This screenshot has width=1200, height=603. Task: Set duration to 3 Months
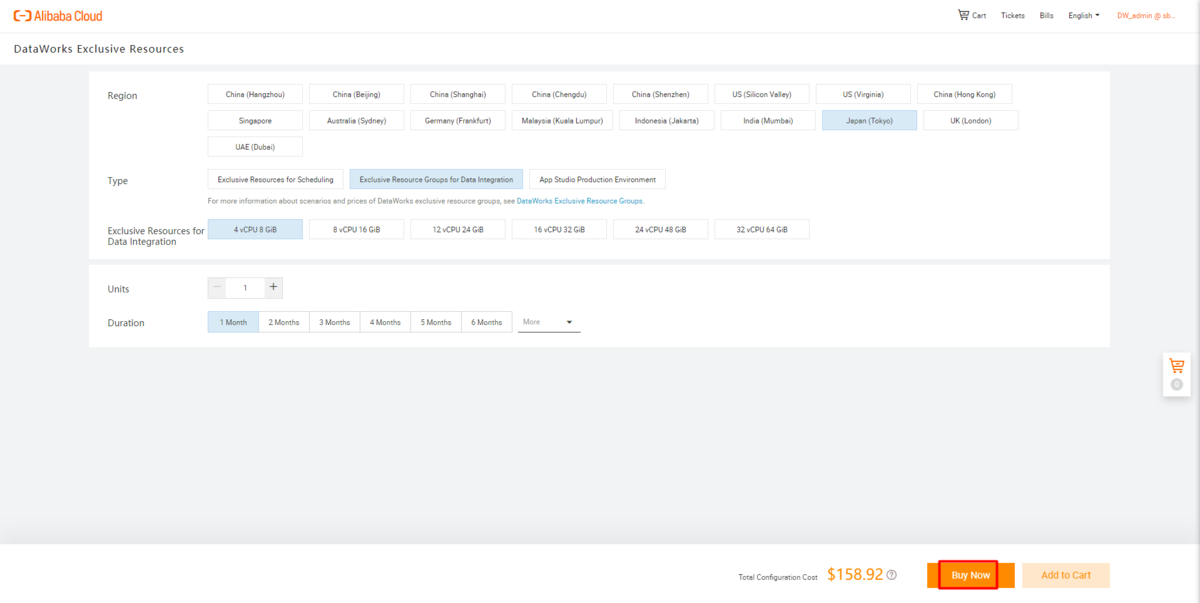(x=334, y=322)
